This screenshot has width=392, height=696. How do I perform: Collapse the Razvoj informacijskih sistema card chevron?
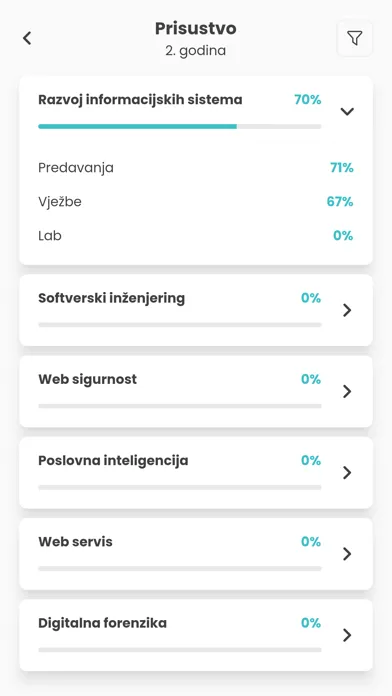pos(347,111)
